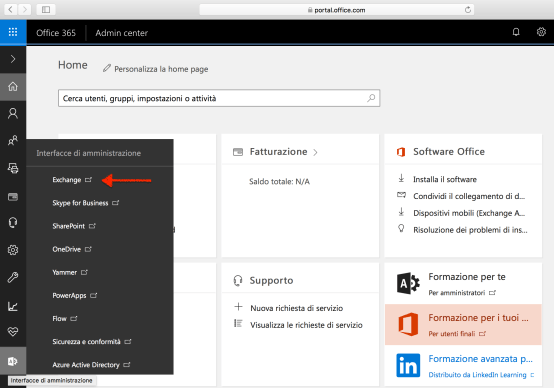This screenshot has height=388, width=554.
Task: Click the Admin centers icon in sidebar
Action: [x=13, y=361]
